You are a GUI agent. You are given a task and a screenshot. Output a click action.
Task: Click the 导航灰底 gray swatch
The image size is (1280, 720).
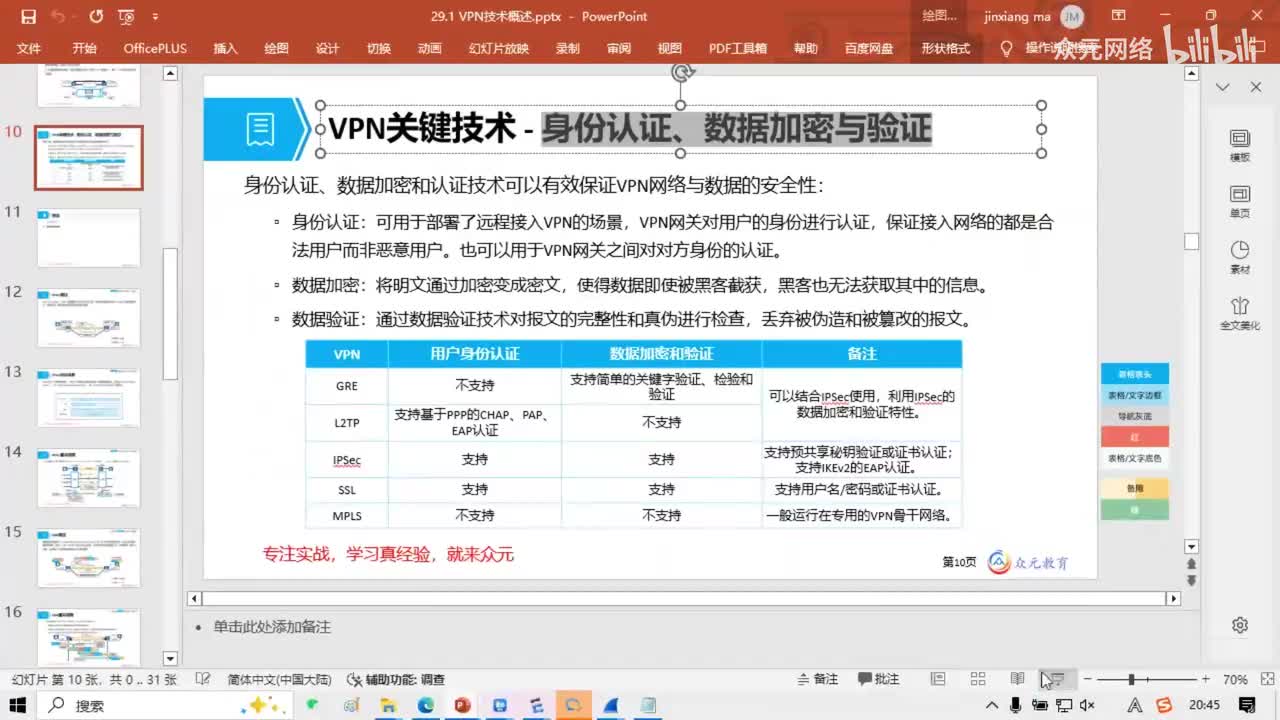tap(1134, 416)
